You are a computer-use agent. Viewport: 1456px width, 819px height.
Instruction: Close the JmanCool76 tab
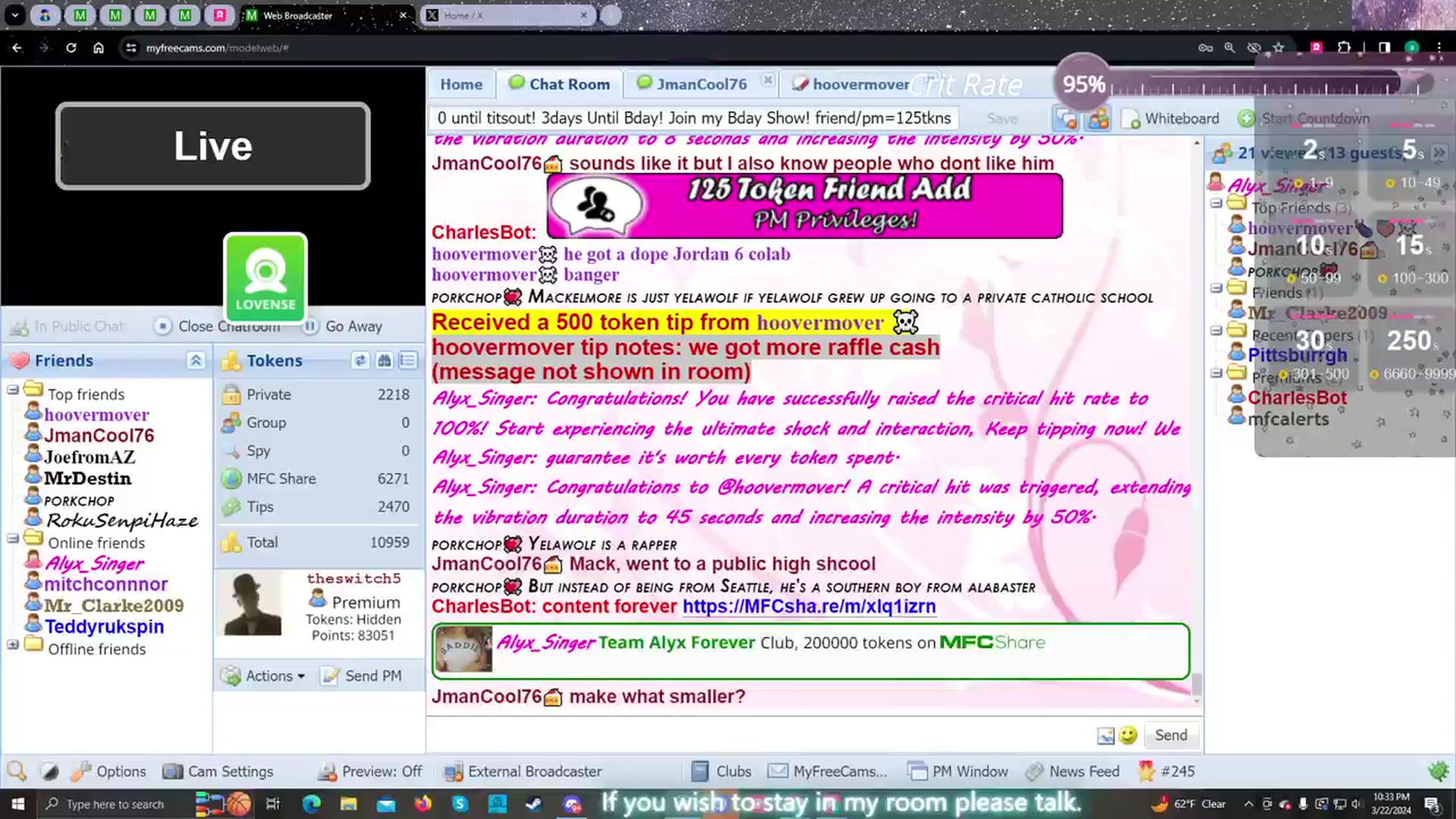767,79
